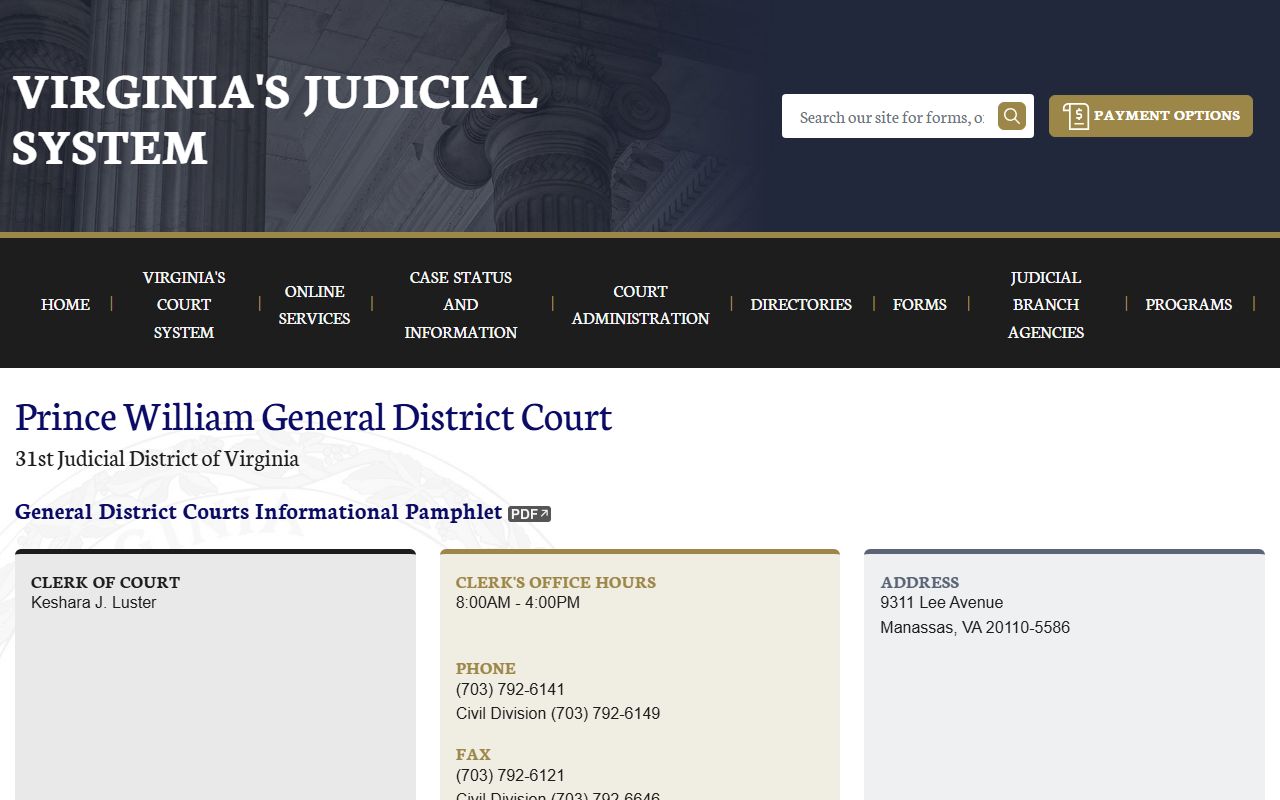The image size is (1280, 800).
Task: Click Civil Division phone (703) 792-6149
Action: (x=558, y=714)
